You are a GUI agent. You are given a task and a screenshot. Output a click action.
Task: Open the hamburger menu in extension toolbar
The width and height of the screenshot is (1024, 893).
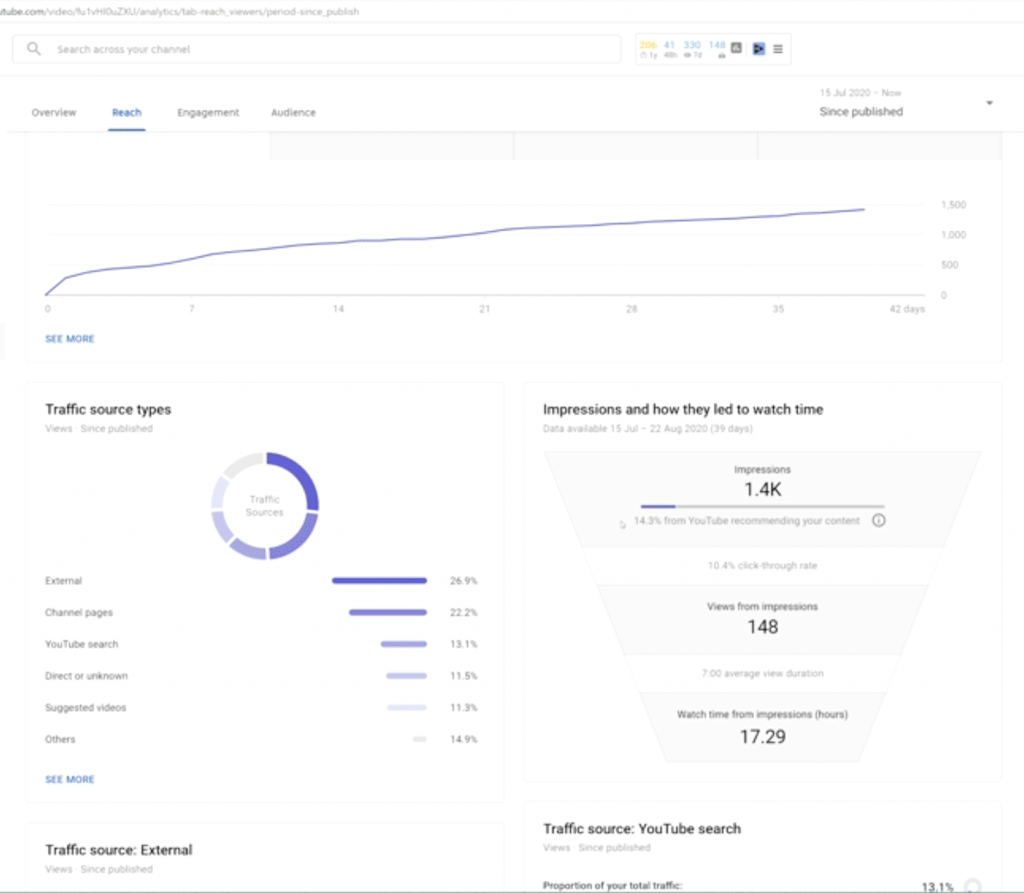tap(778, 49)
